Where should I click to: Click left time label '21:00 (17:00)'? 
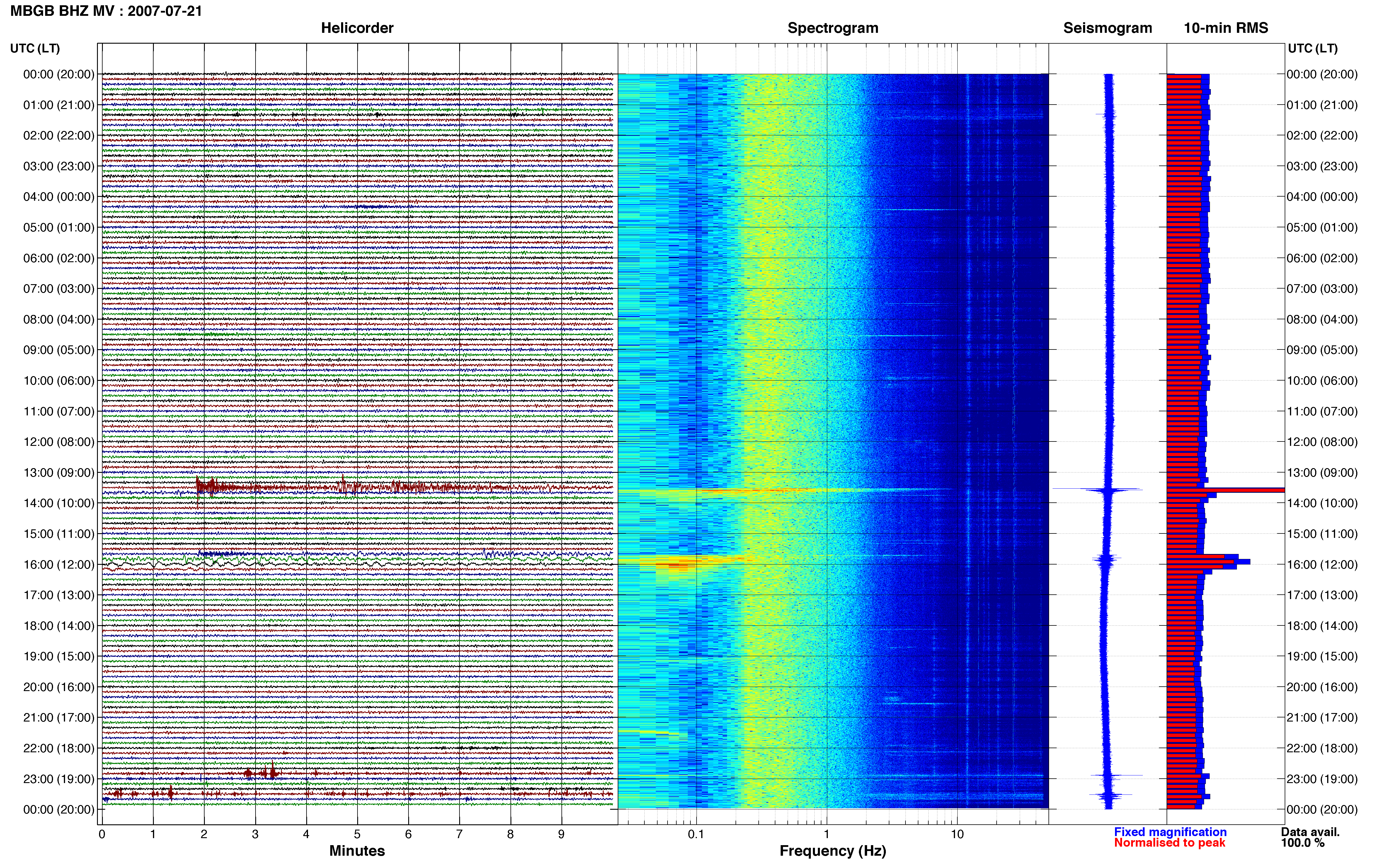(x=59, y=718)
